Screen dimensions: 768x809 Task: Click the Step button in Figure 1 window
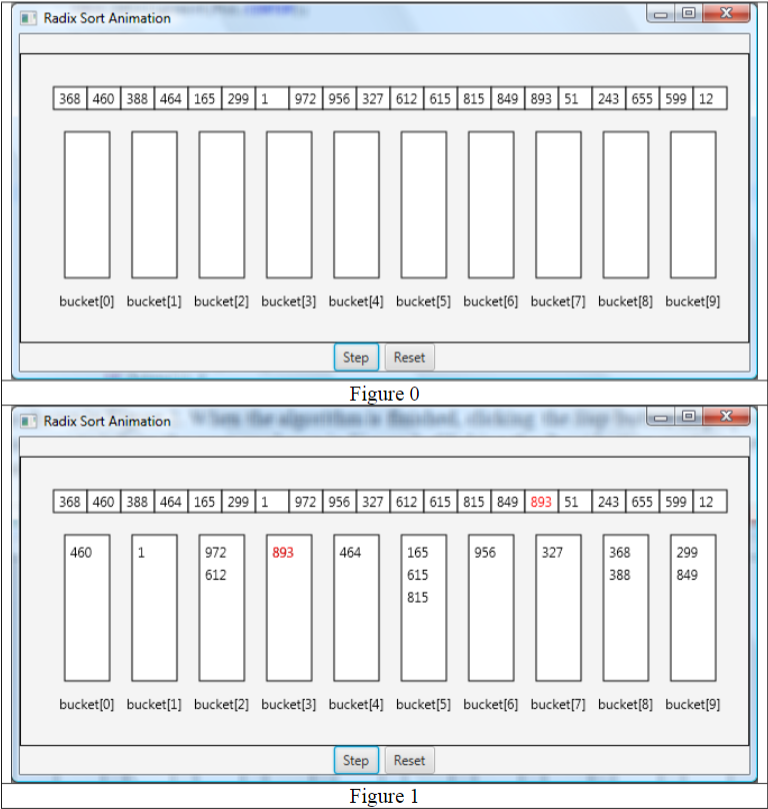356,760
